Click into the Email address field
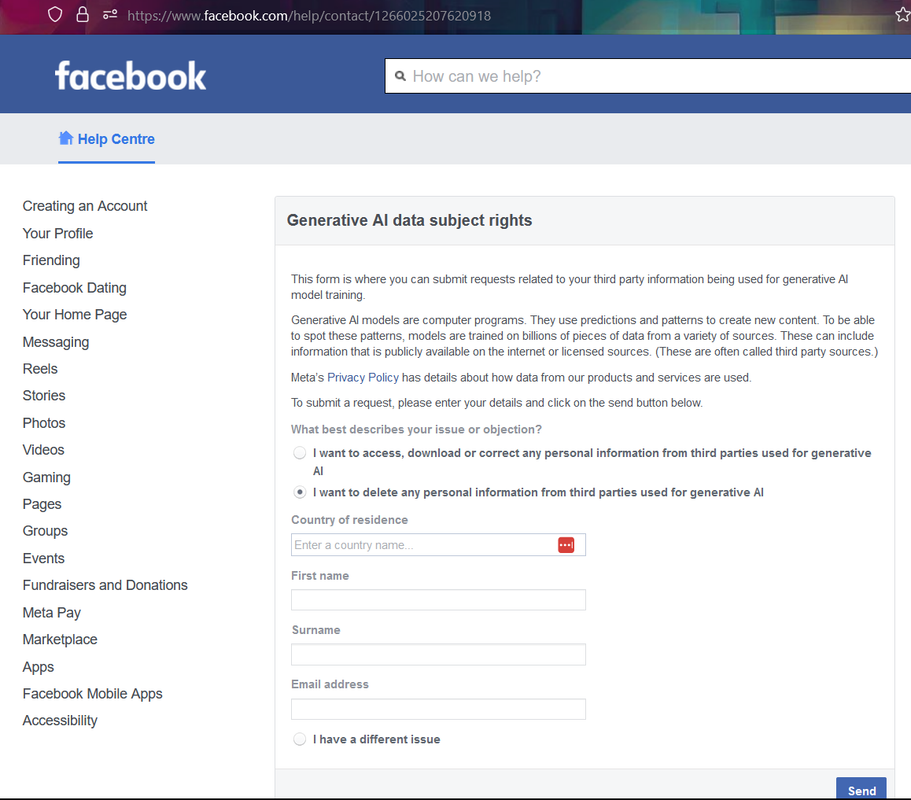The height and width of the screenshot is (800, 911). [438, 709]
